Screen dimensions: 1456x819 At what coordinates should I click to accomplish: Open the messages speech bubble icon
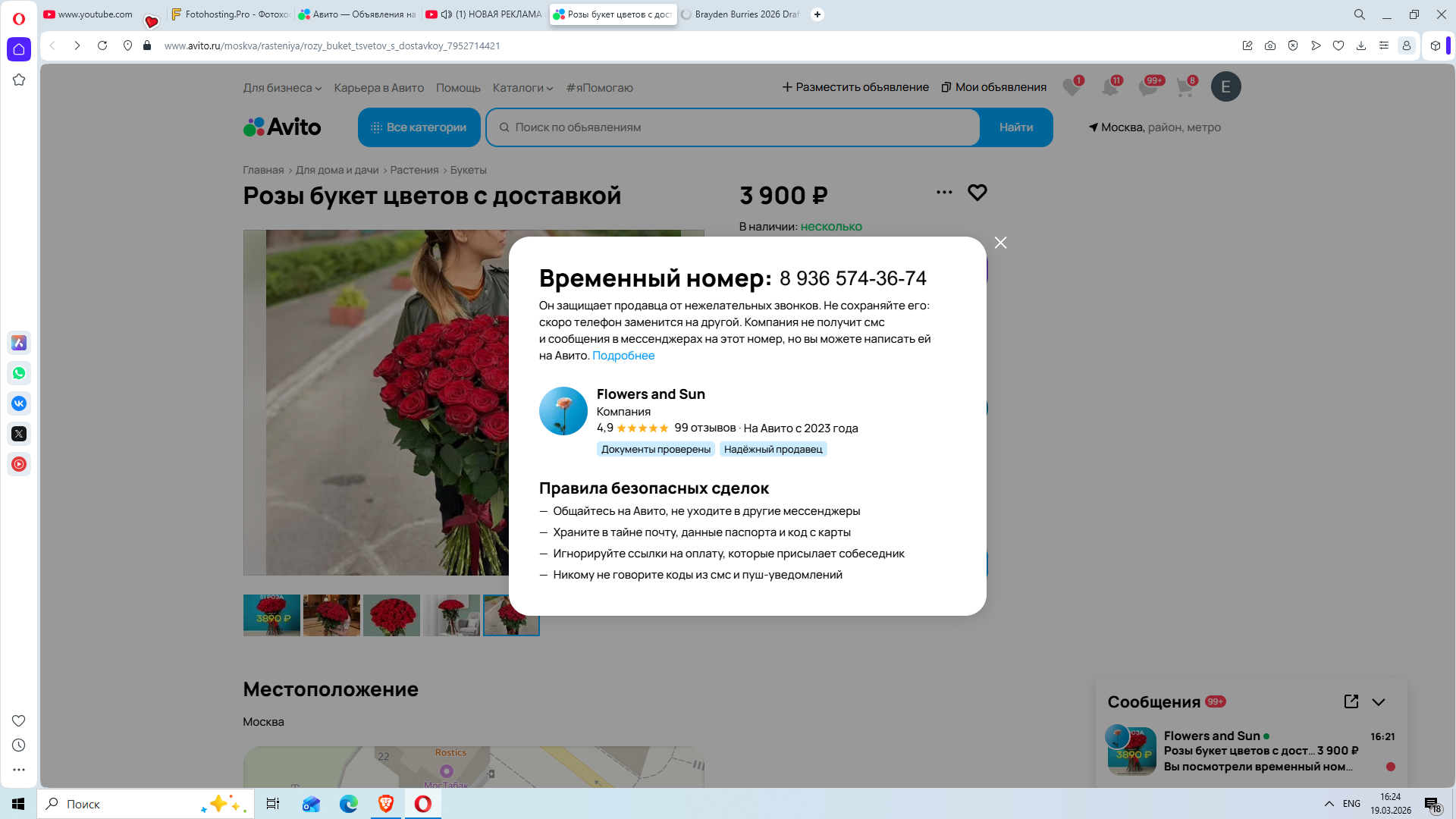1147,87
